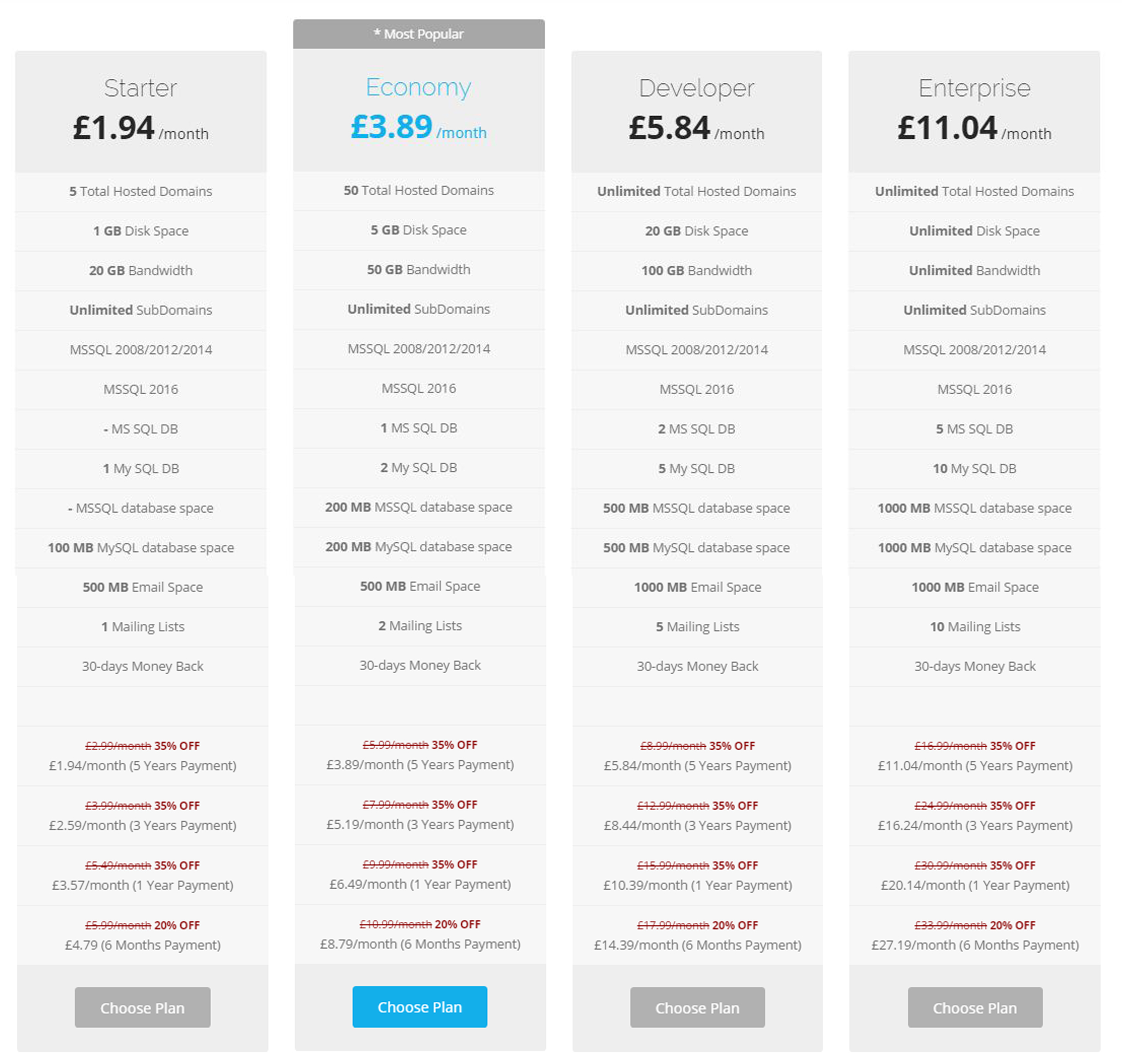Click the Economy plan heading
The image size is (1122, 1064).
click(x=418, y=87)
